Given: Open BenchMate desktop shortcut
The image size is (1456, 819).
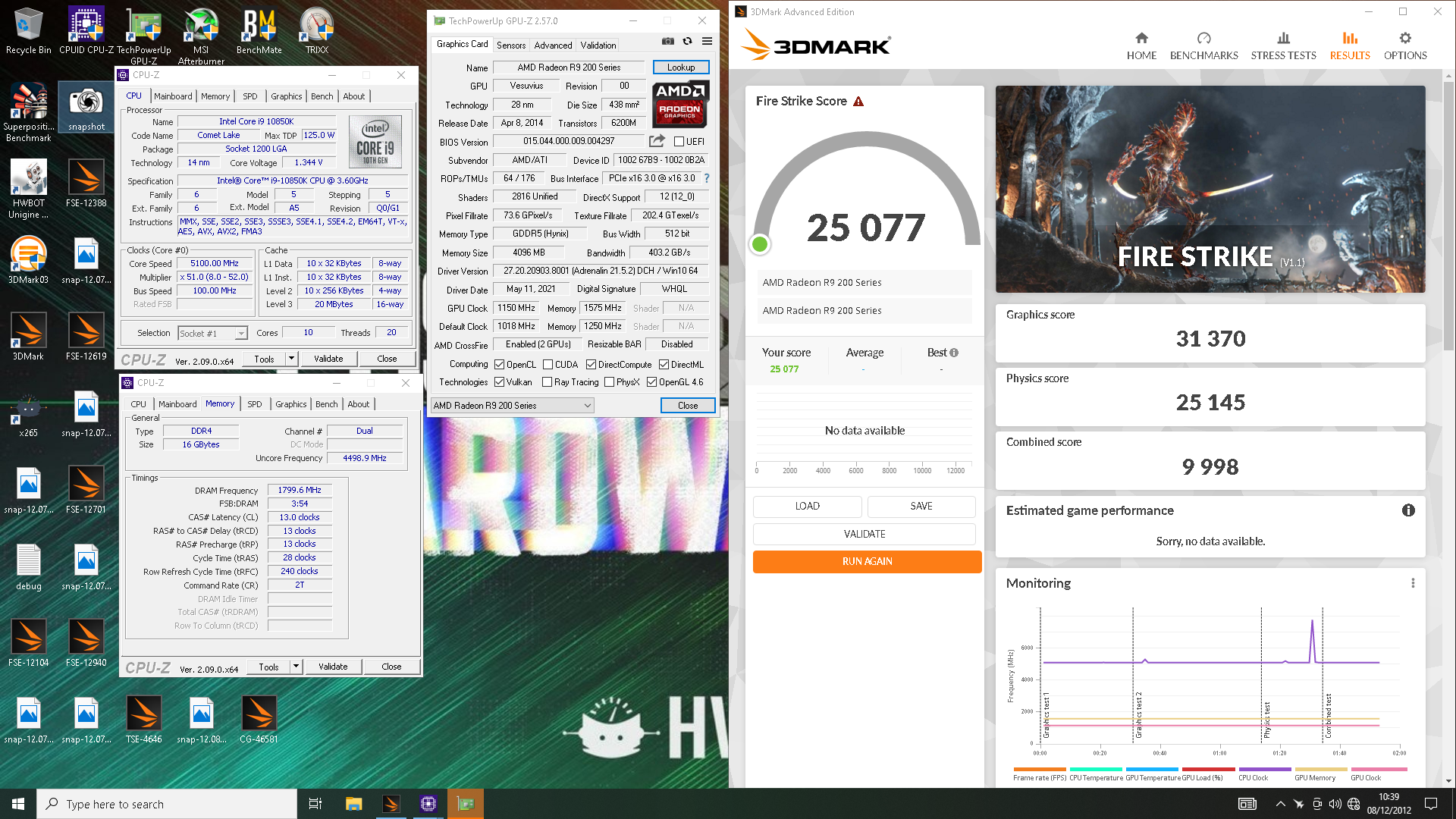Looking at the screenshot, I should pyautogui.click(x=259, y=30).
